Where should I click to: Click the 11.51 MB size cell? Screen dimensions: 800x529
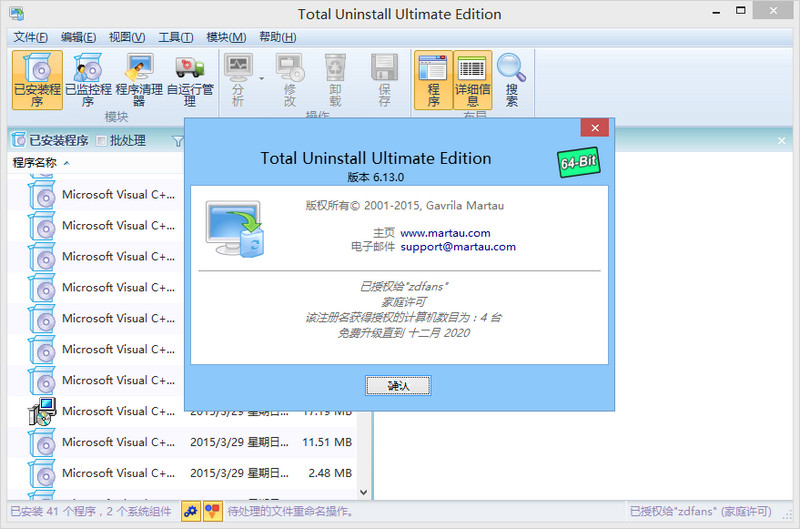327,442
